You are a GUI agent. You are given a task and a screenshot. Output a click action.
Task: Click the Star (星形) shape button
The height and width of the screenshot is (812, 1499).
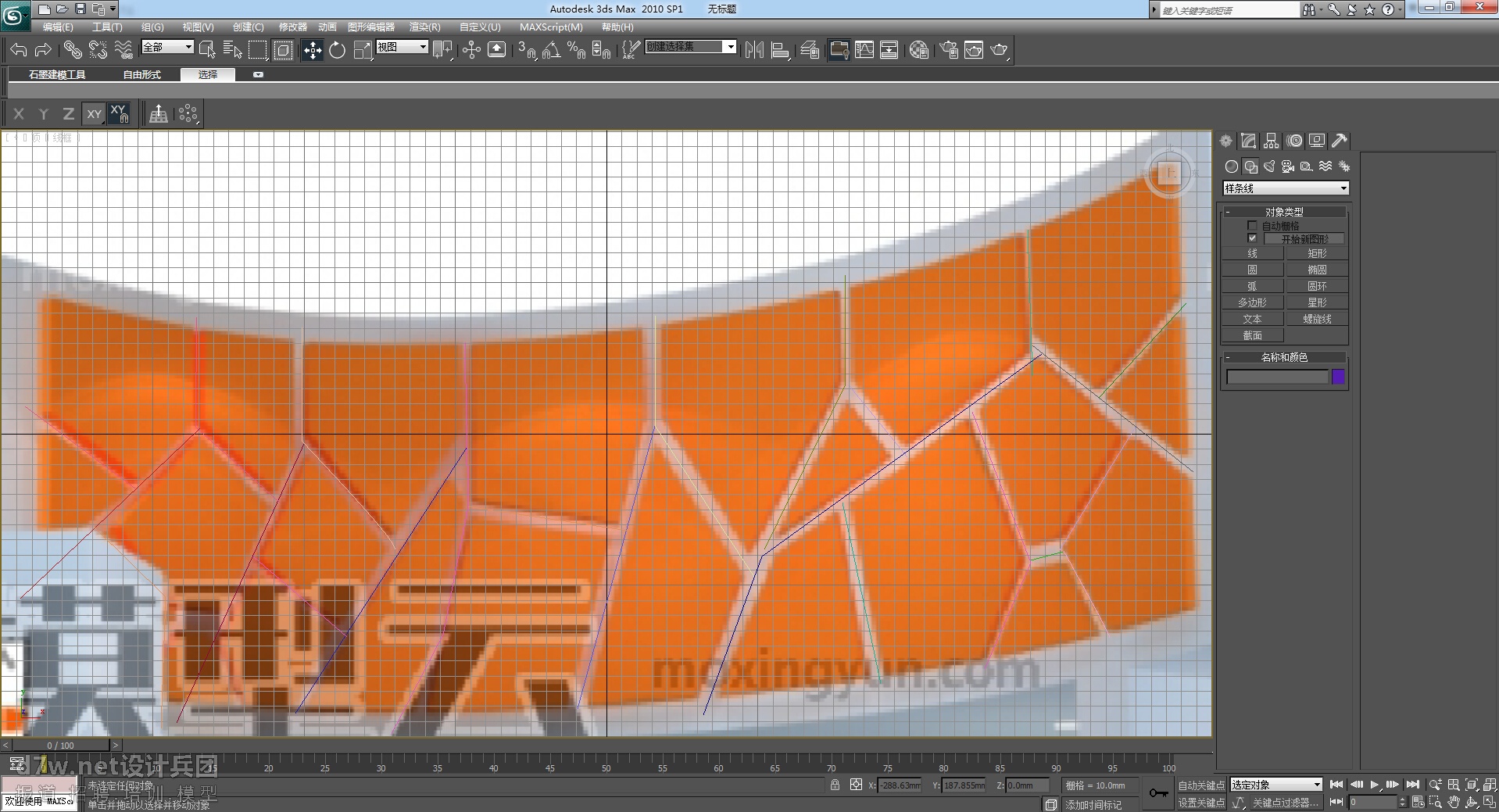[x=1317, y=302]
